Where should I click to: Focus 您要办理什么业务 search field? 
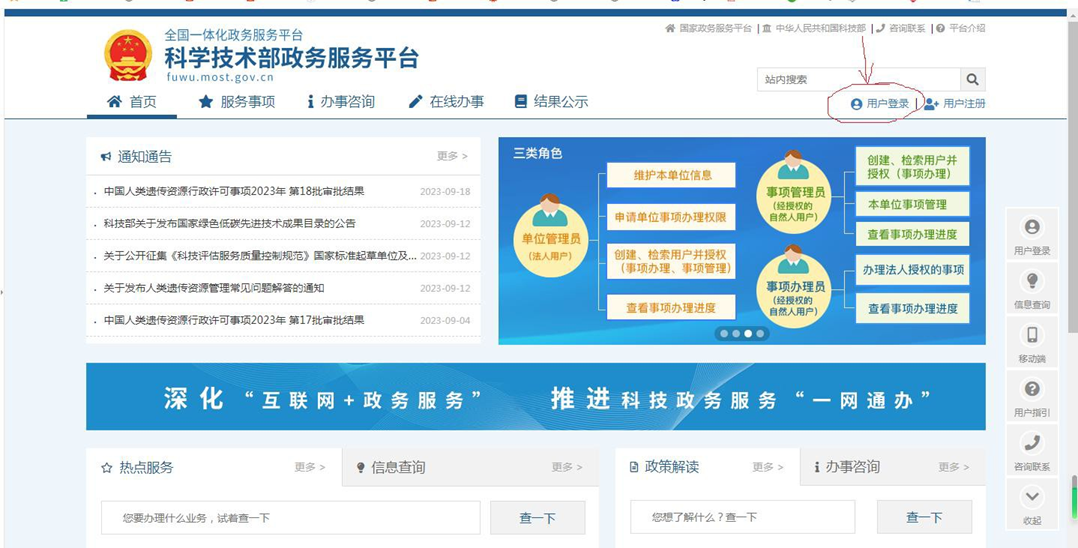click(x=291, y=518)
